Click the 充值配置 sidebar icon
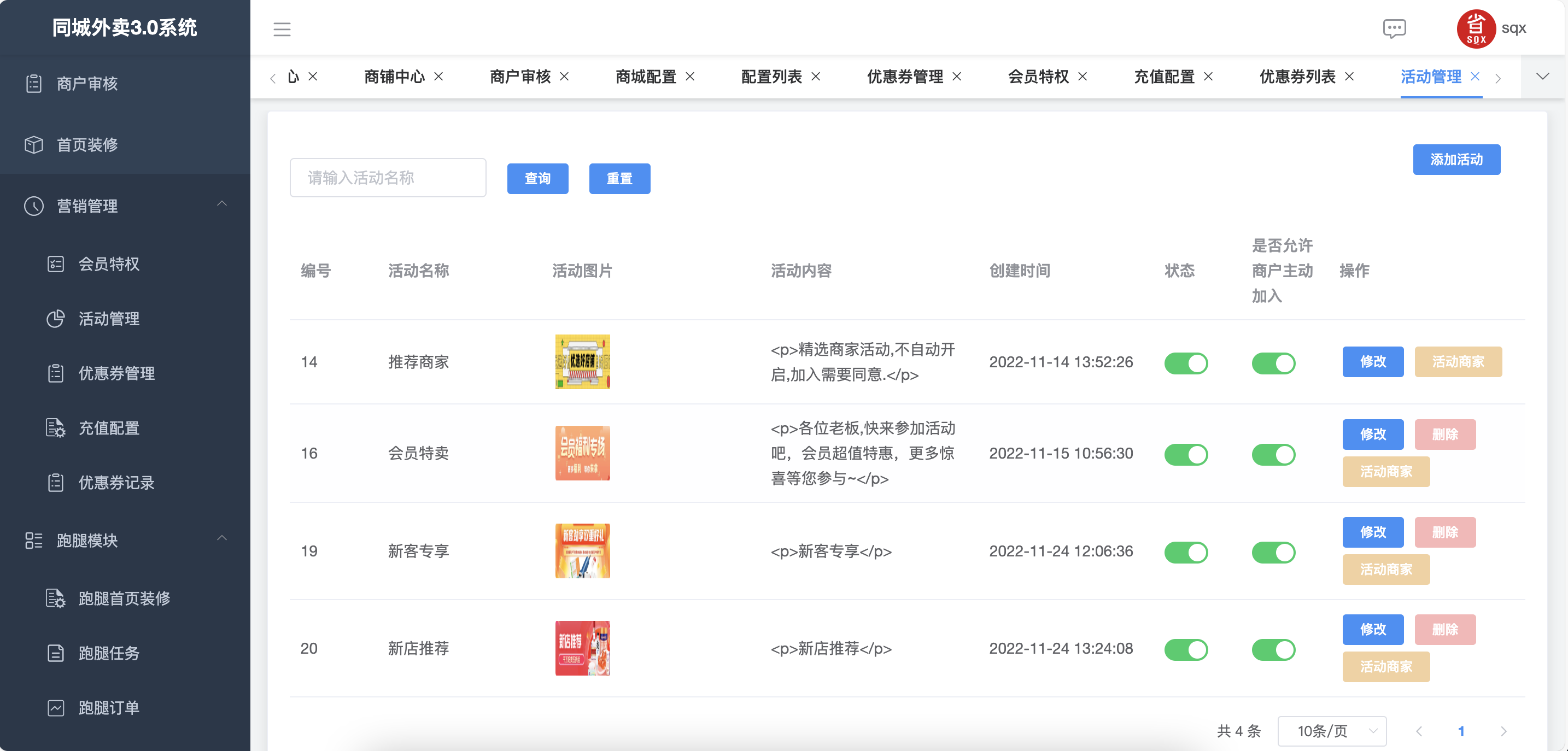Image resolution: width=1568 pixels, height=751 pixels. [x=55, y=428]
